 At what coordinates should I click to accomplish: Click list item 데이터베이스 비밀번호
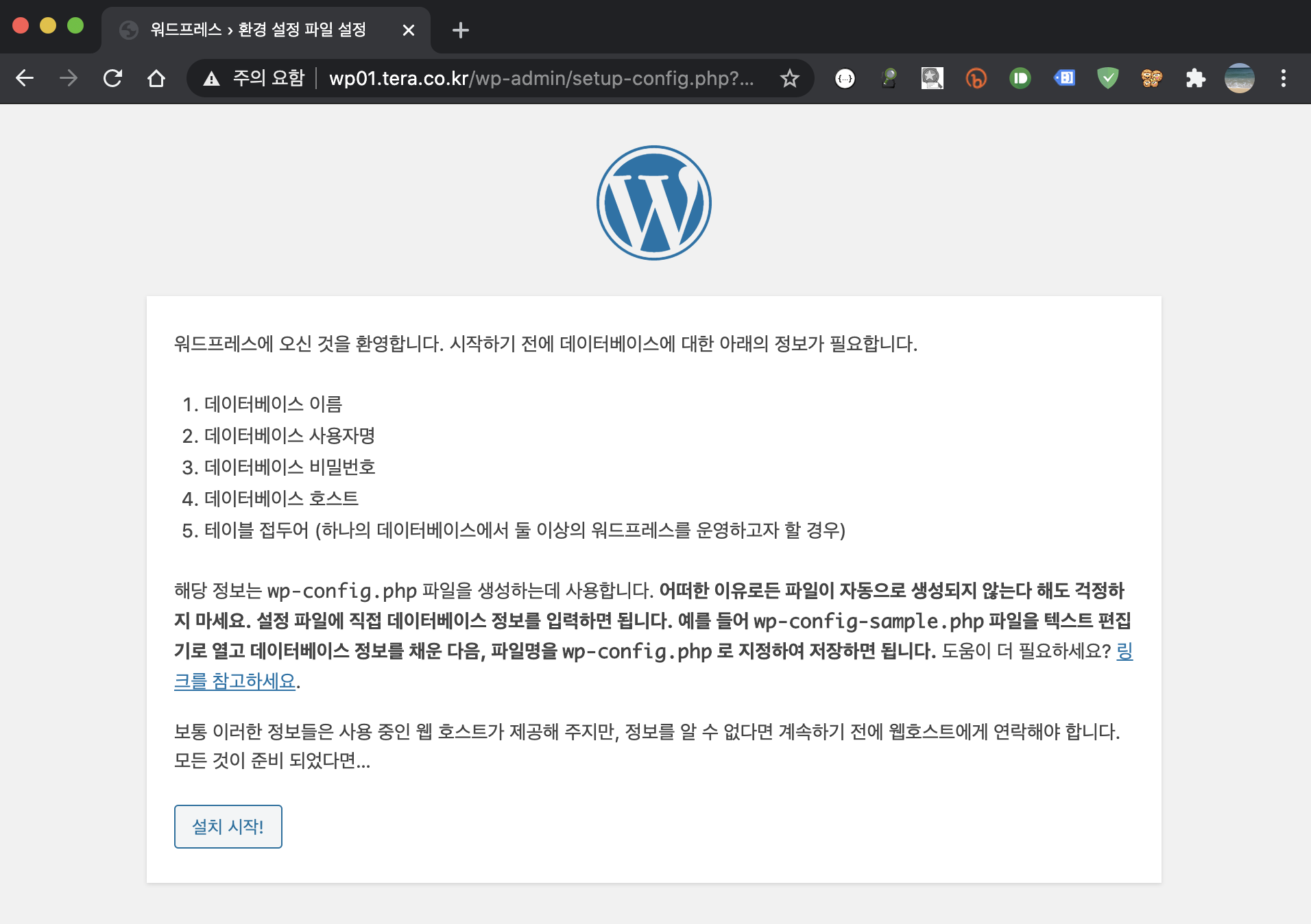[289, 467]
